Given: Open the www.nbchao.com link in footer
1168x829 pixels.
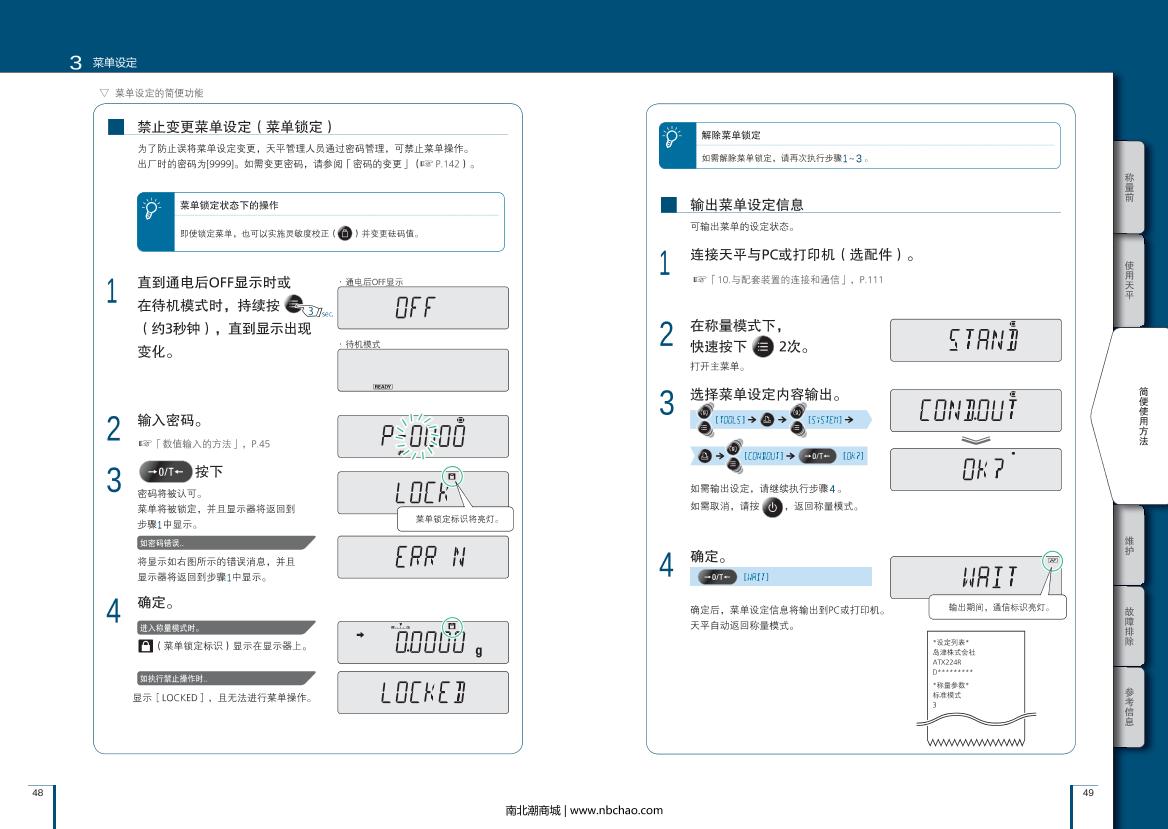Looking at the screenshot, I should pos(616,810).
